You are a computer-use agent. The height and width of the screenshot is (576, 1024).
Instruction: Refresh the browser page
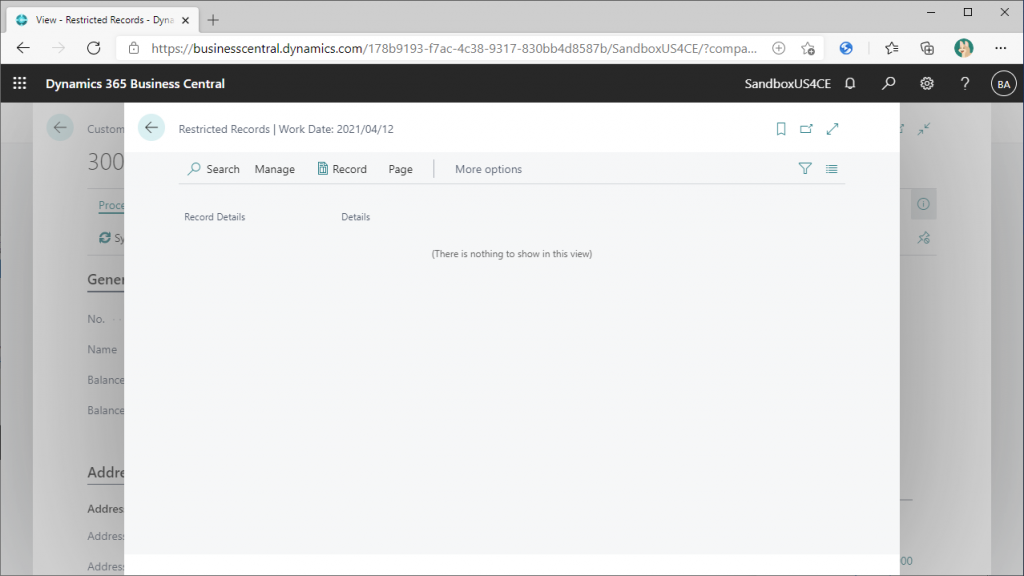pyautogui.click(x=94, y=48)
